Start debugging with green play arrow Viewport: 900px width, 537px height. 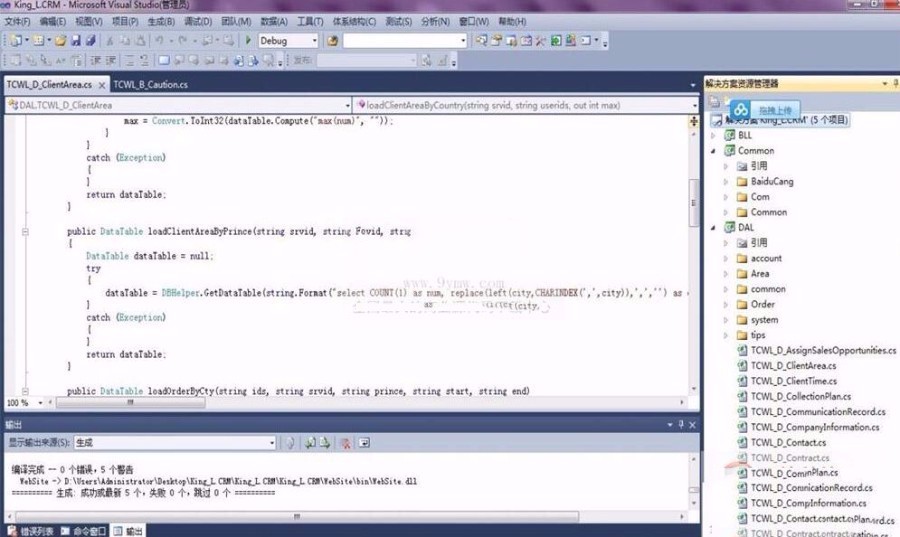point(248,41)
